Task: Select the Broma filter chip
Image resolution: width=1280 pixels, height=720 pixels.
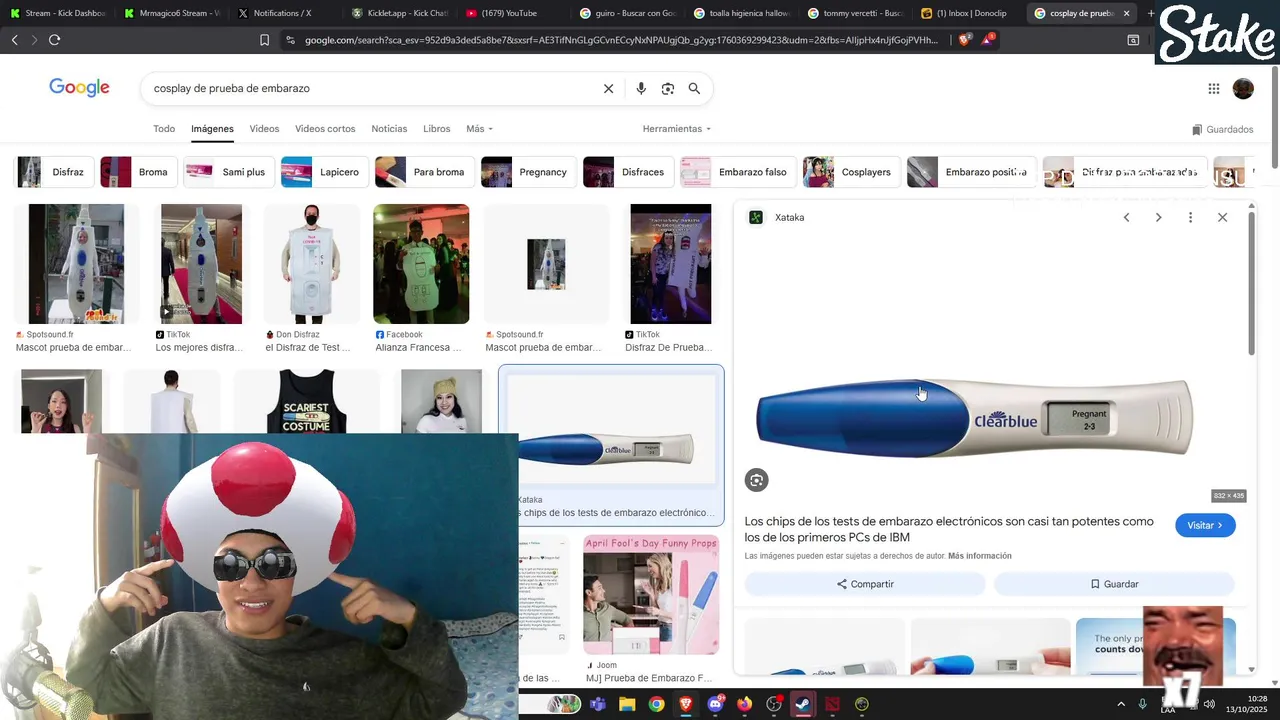Action: [x=139, y=172]
